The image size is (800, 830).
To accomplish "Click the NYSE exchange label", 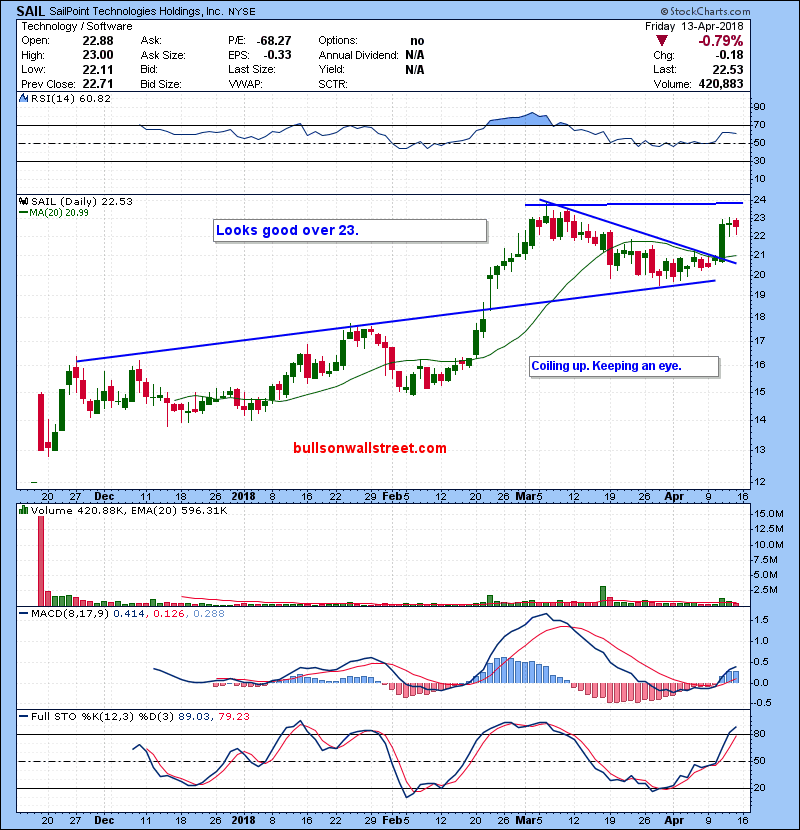I will point(242,12).
